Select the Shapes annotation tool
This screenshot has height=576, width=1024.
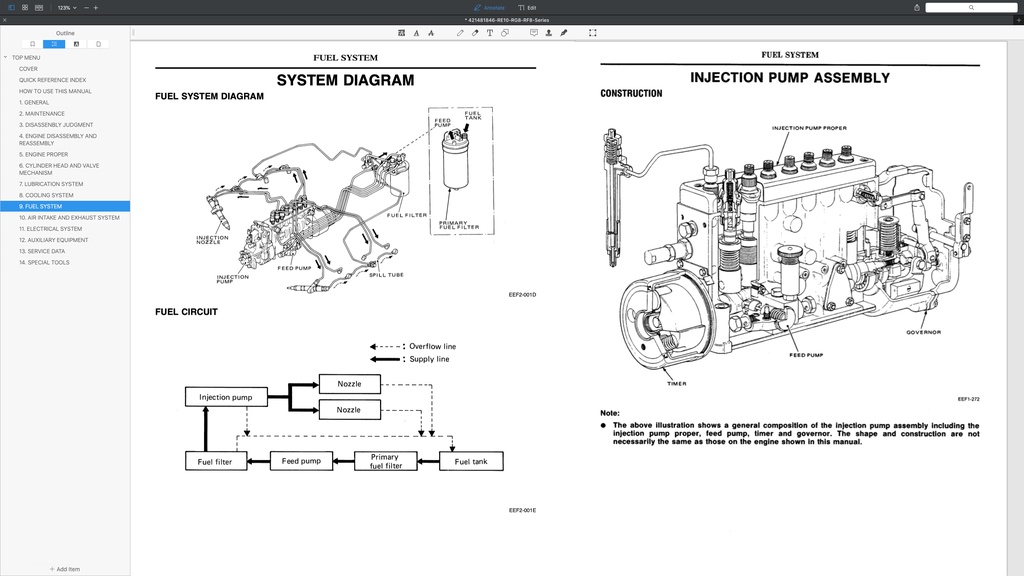504,32
